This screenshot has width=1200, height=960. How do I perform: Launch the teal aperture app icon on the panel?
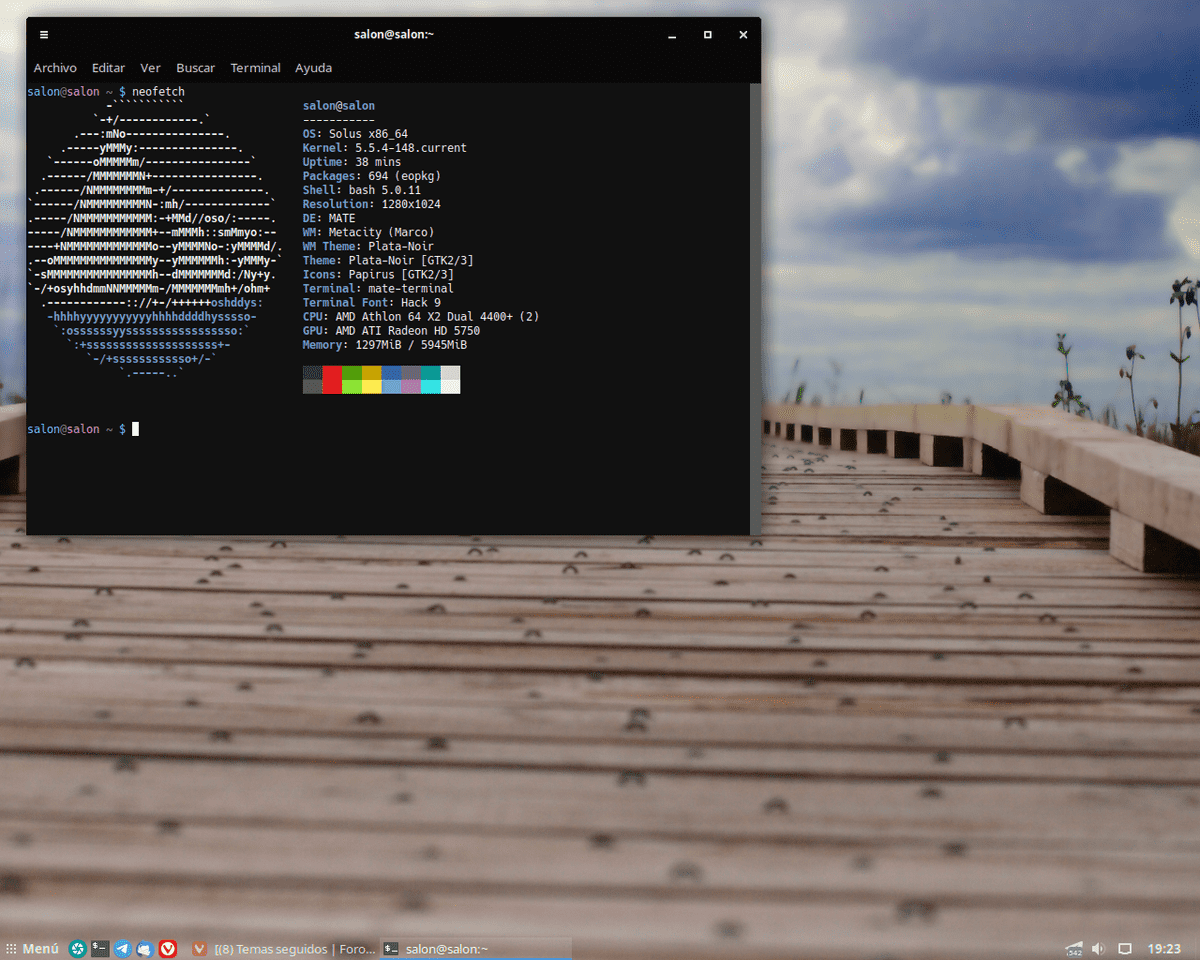click(77, 948)
